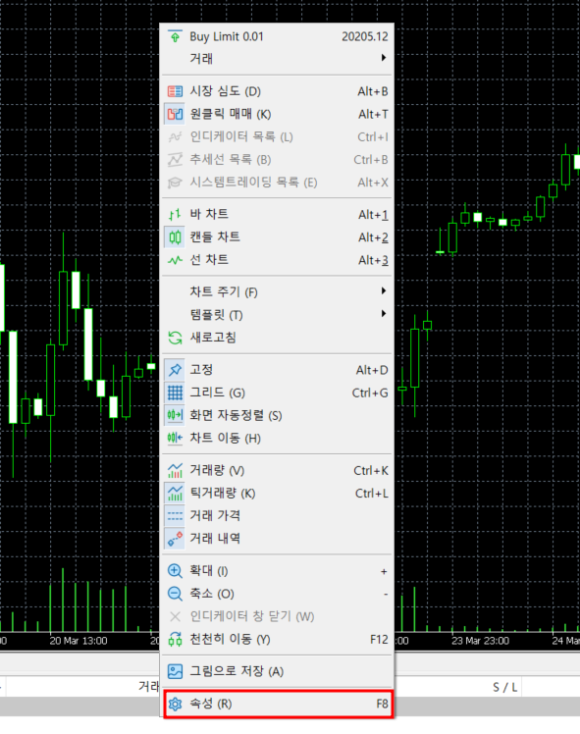Switch to 바 차트 view
Image resolution: width=580 pixels, height=734 pixels.
coord(277,214)
